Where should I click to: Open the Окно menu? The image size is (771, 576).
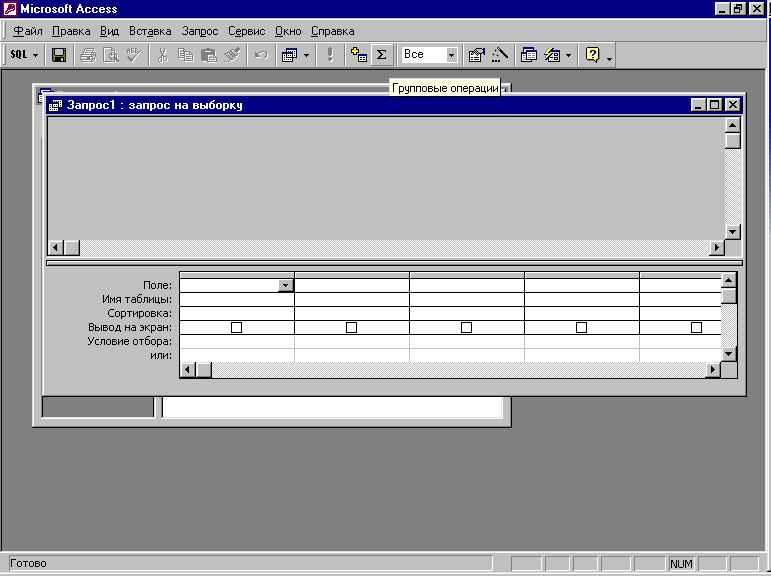click(288, 31)
